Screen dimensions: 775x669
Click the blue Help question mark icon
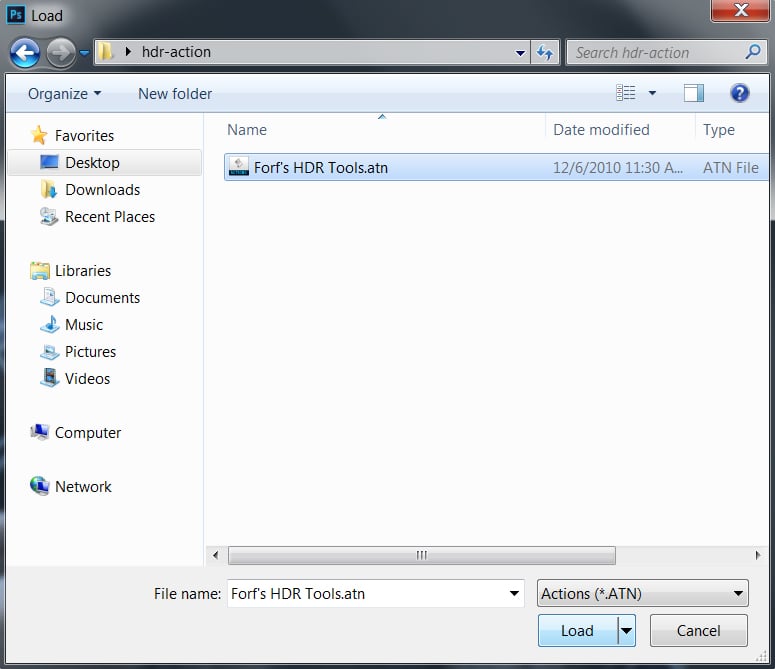[739, 93]
